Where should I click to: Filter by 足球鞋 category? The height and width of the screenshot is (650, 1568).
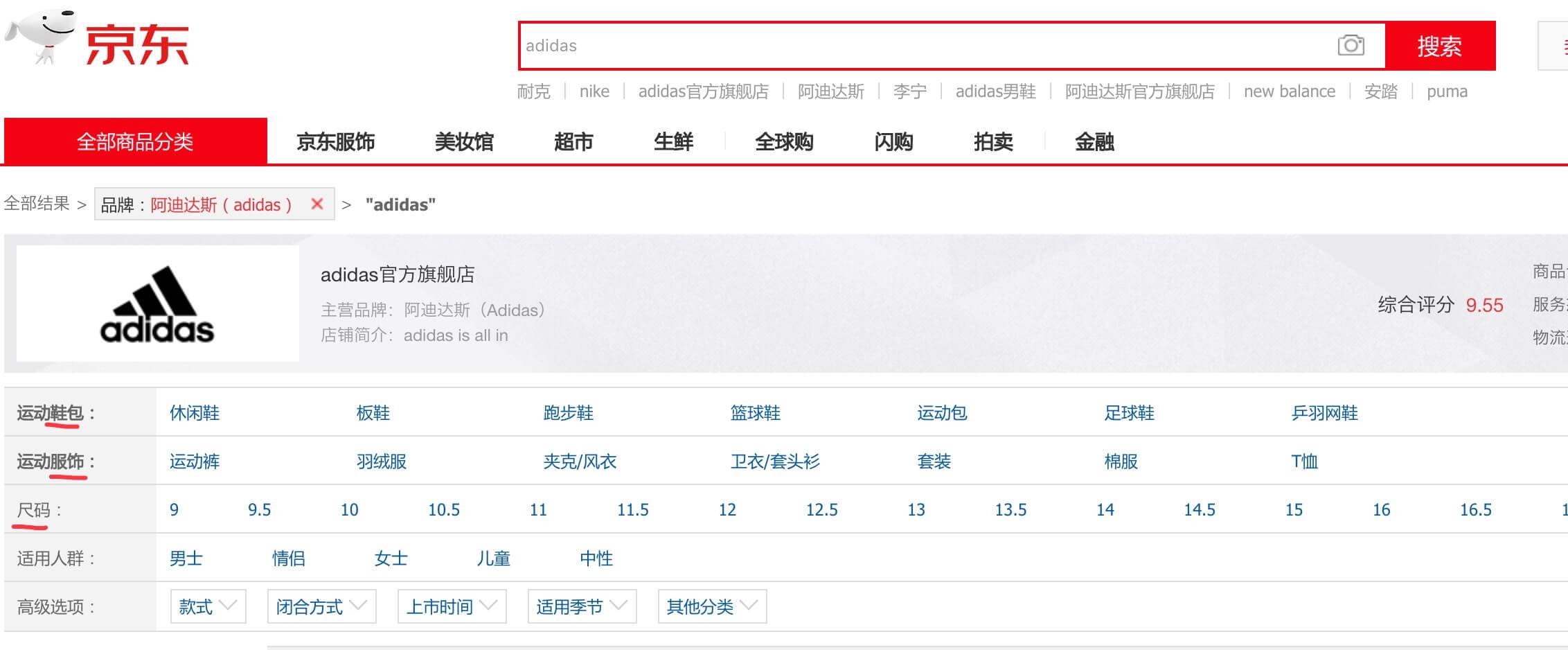1130,413
